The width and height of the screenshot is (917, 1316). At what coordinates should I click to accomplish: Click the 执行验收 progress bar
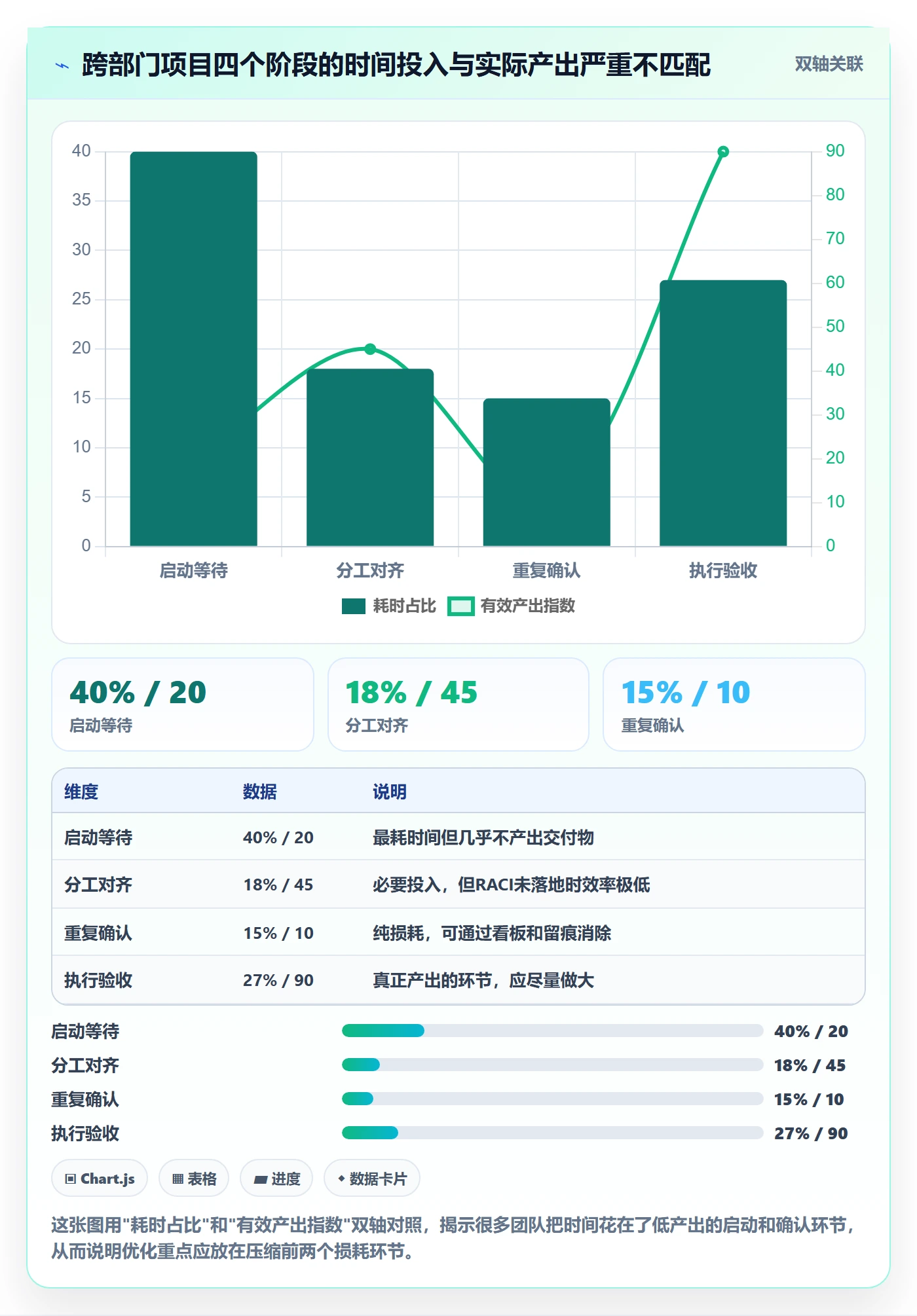pos(552,1133)
